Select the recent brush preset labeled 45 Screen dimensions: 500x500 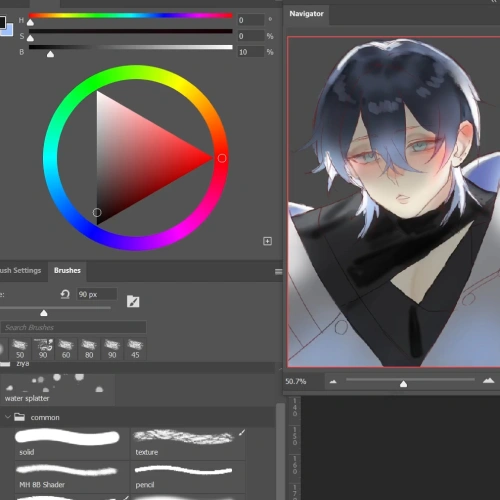click(135, 349)
